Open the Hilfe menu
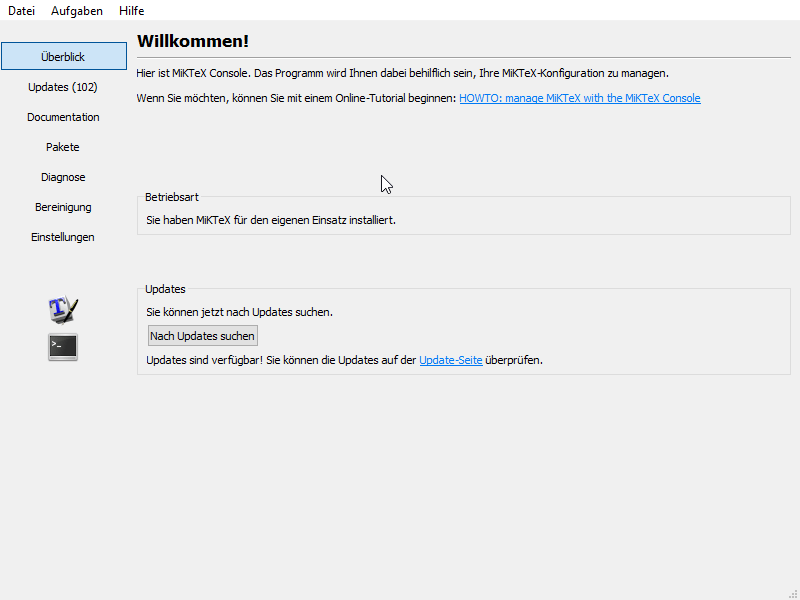Screen dimensions: 800x600 tap(131, 11)
